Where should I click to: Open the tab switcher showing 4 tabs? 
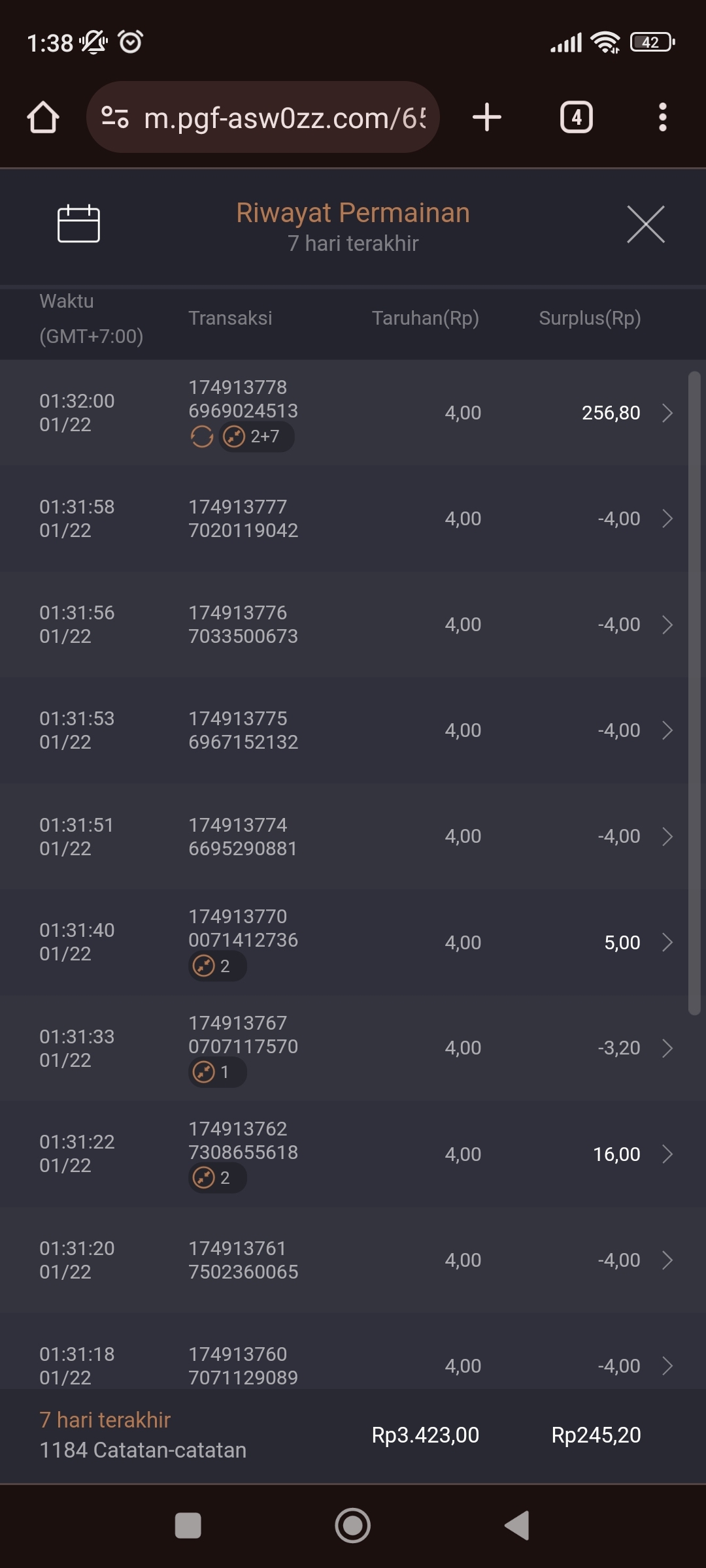pyautogui.click(x=576, y=118)
